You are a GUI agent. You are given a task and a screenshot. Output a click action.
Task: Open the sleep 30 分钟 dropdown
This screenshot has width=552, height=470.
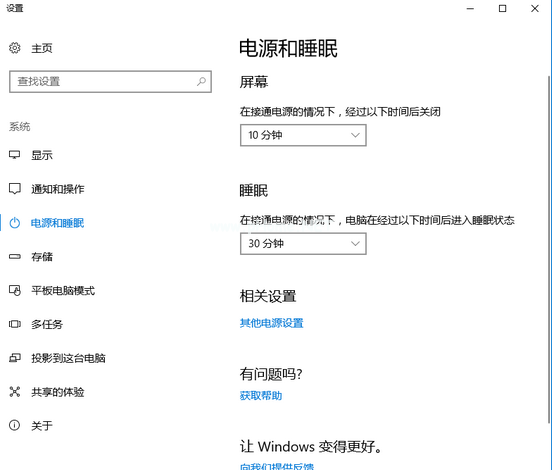pyautogui.click(x=303, y=244)
